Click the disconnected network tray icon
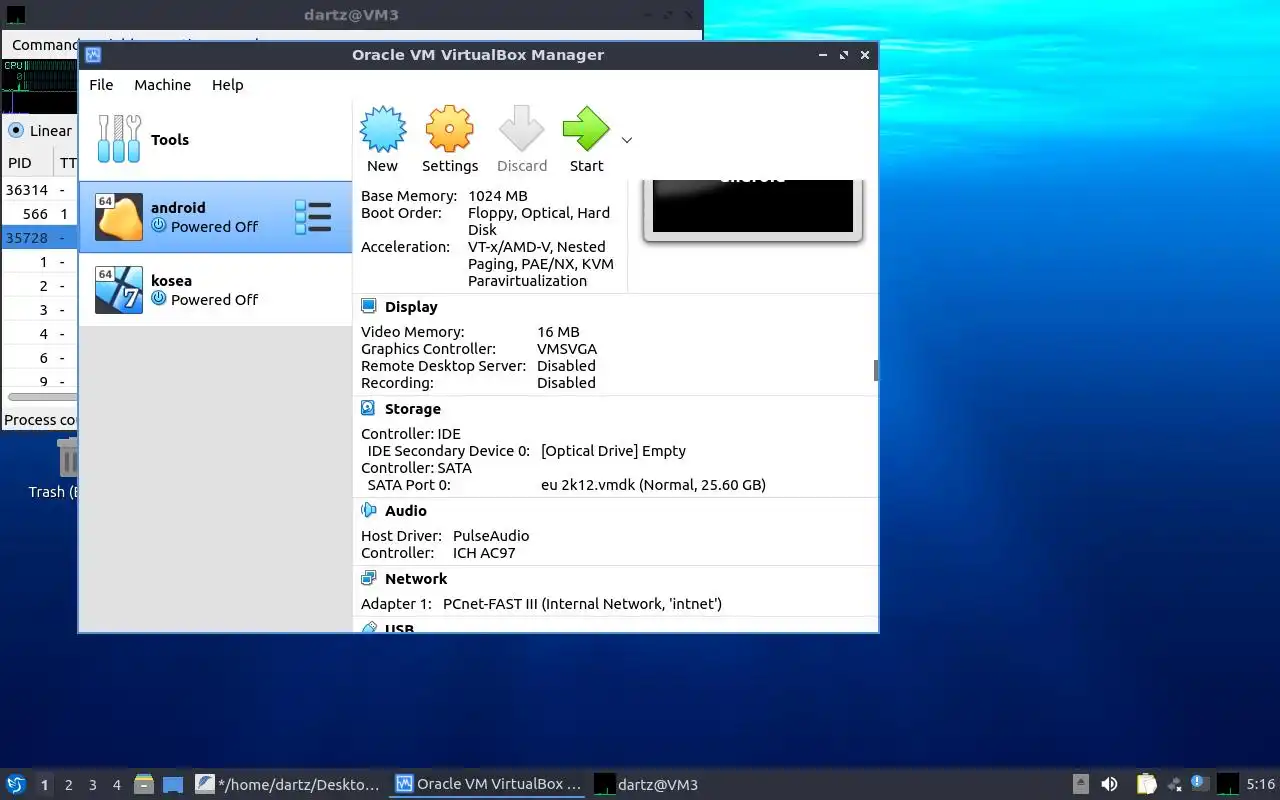 coord(1174,785)
